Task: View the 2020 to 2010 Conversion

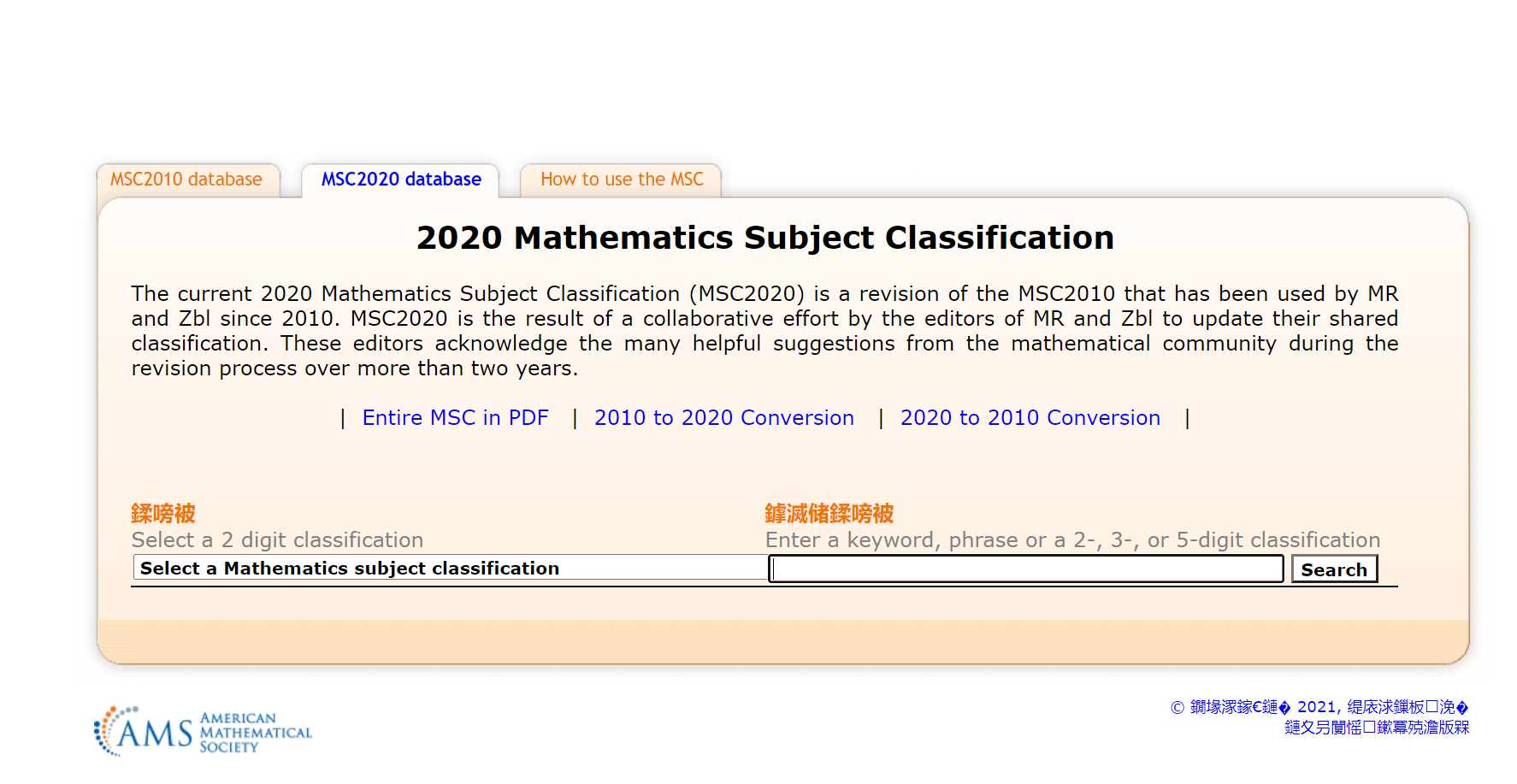Action: pyautogui.click(x=1030, y=417)
